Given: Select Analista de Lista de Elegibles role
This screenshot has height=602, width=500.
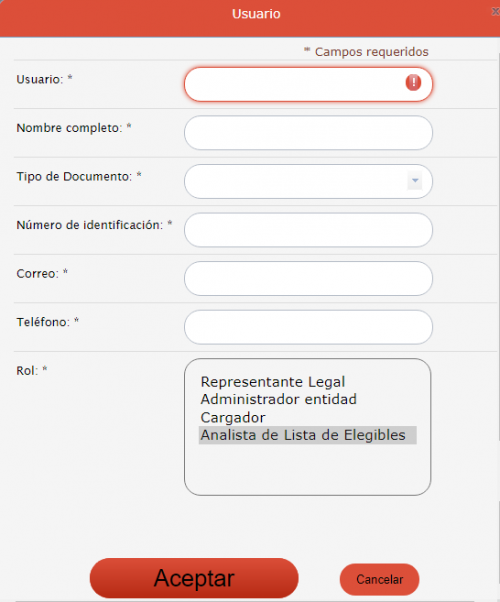Looking at the screenshot, I should [x=307, y=435].
